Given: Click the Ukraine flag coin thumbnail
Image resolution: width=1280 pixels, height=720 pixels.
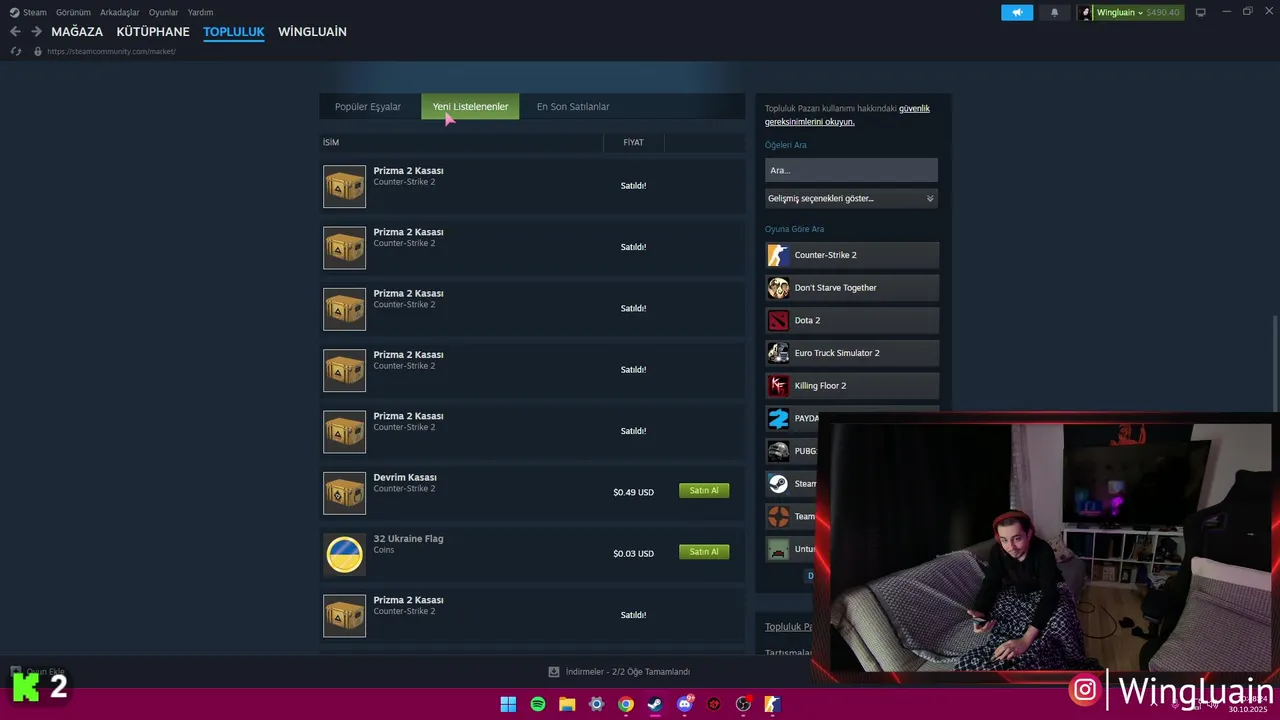Looking at the screenshot, I should [344, 555].
